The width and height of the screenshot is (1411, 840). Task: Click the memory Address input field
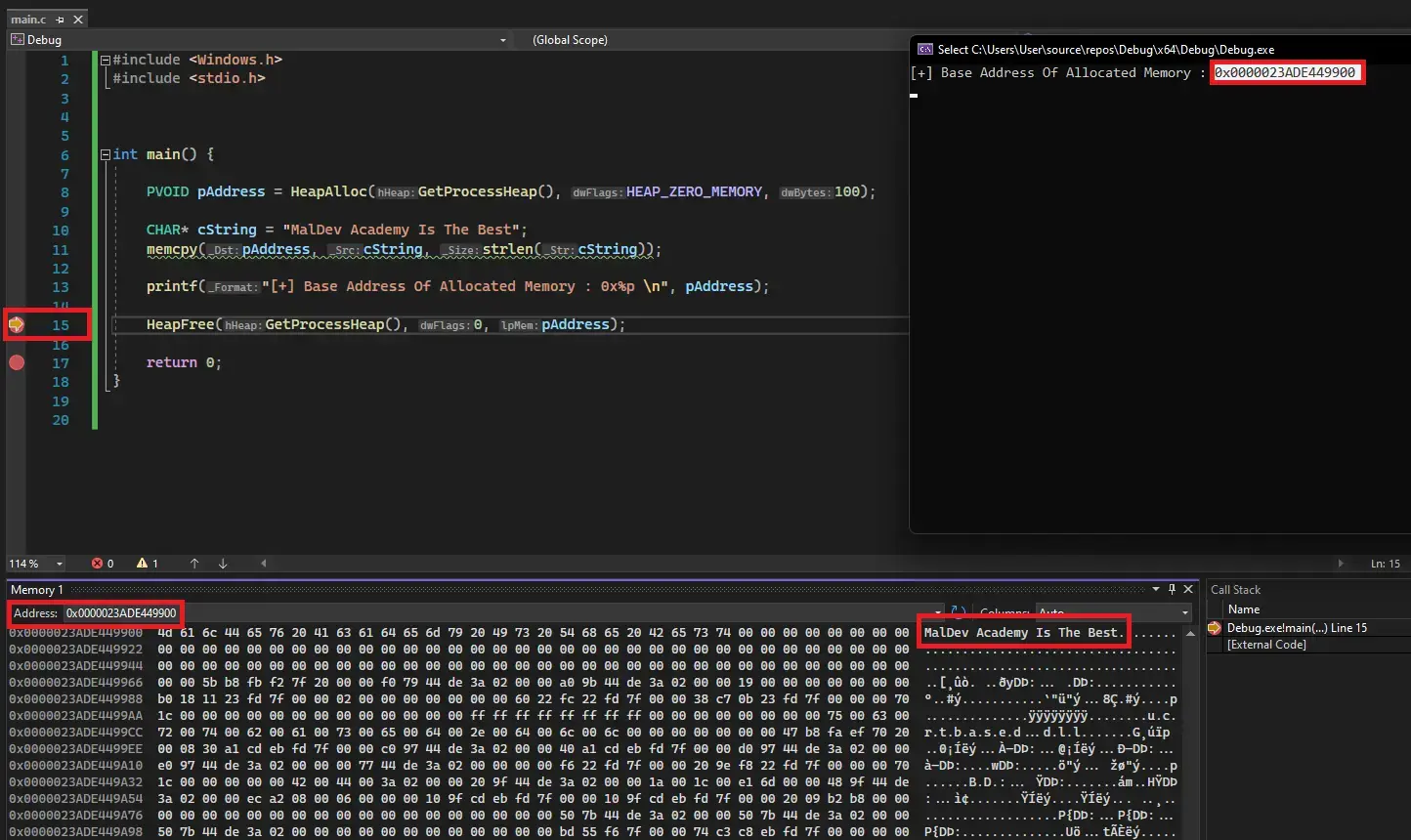coord(121,613)
